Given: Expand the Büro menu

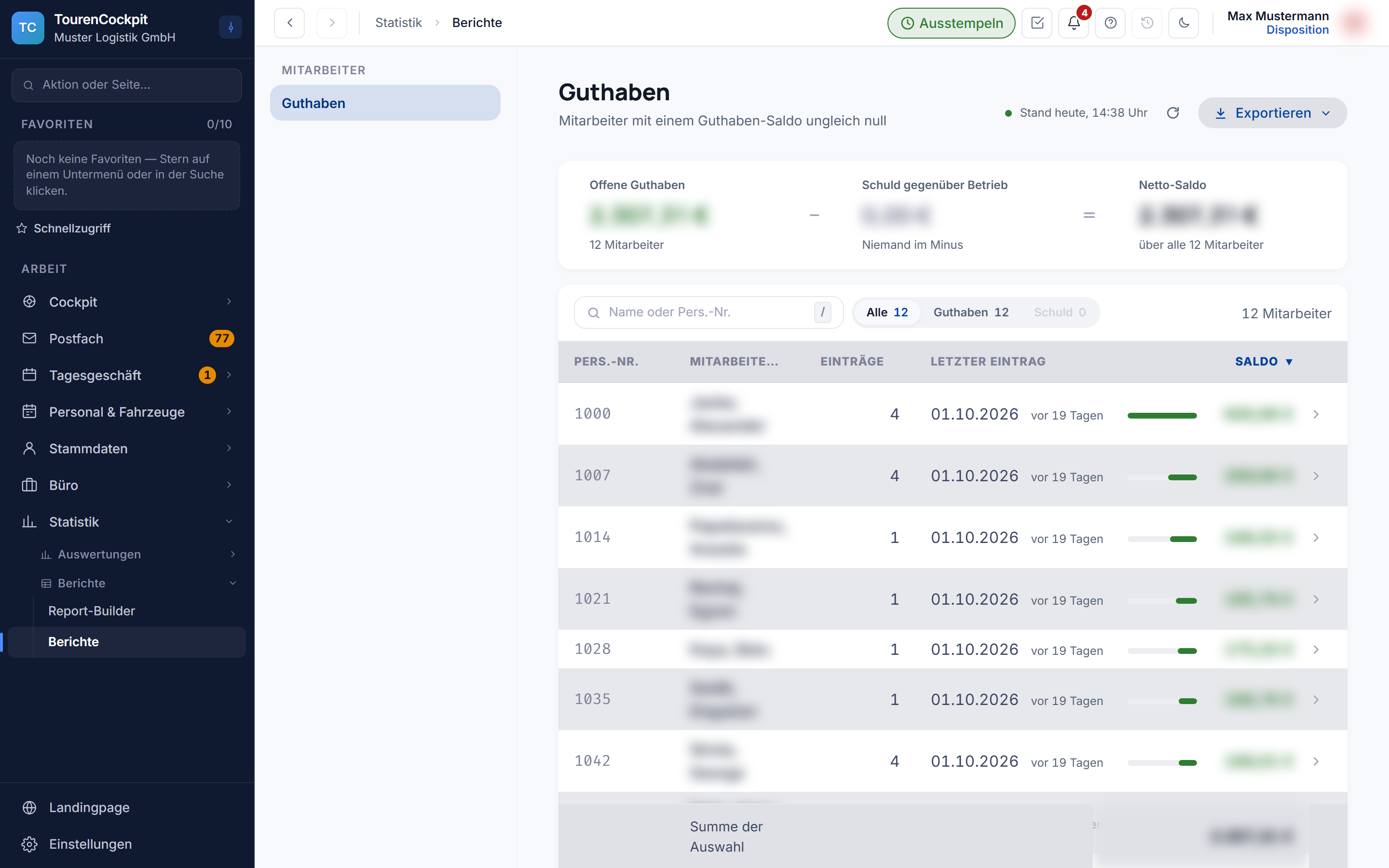Looking at the screenshot, I should pos(127,486).
